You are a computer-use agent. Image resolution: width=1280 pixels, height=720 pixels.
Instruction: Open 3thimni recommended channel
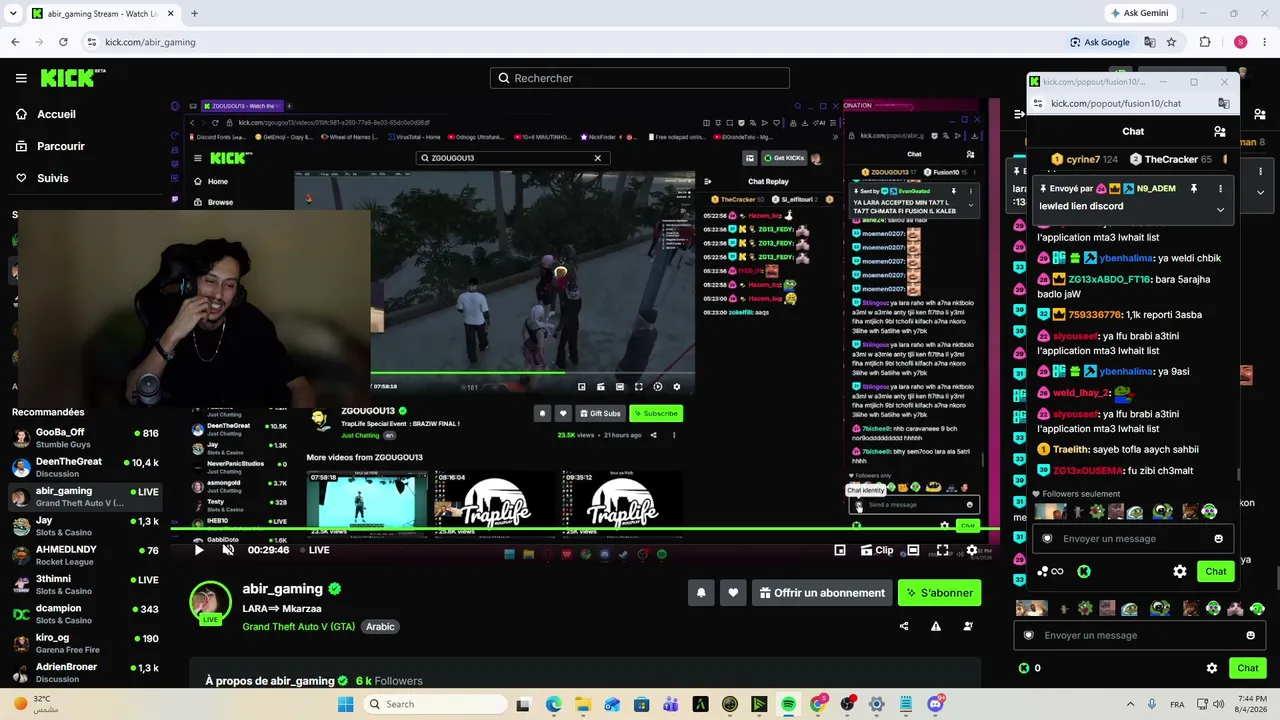[x=85, y=584]
